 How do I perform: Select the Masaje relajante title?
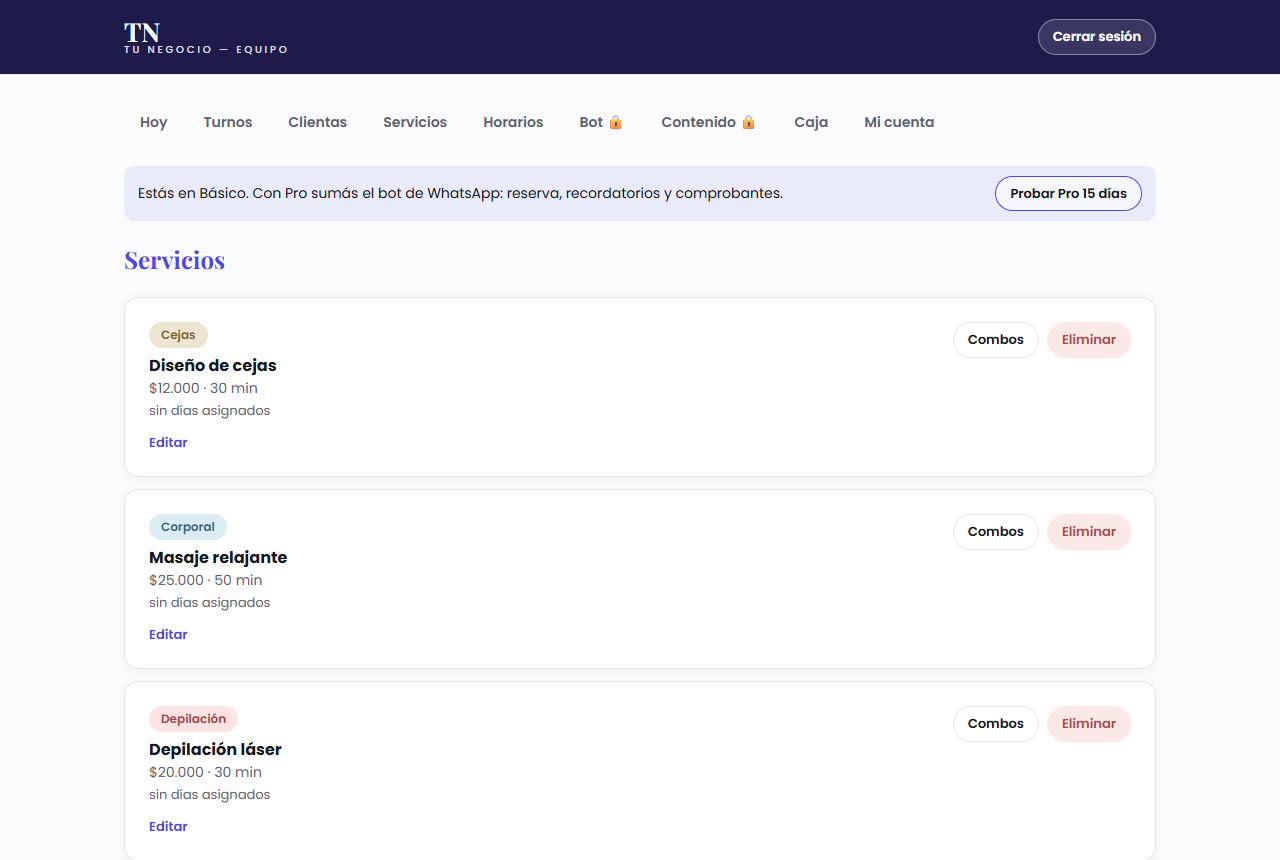(x=218, y=557)
